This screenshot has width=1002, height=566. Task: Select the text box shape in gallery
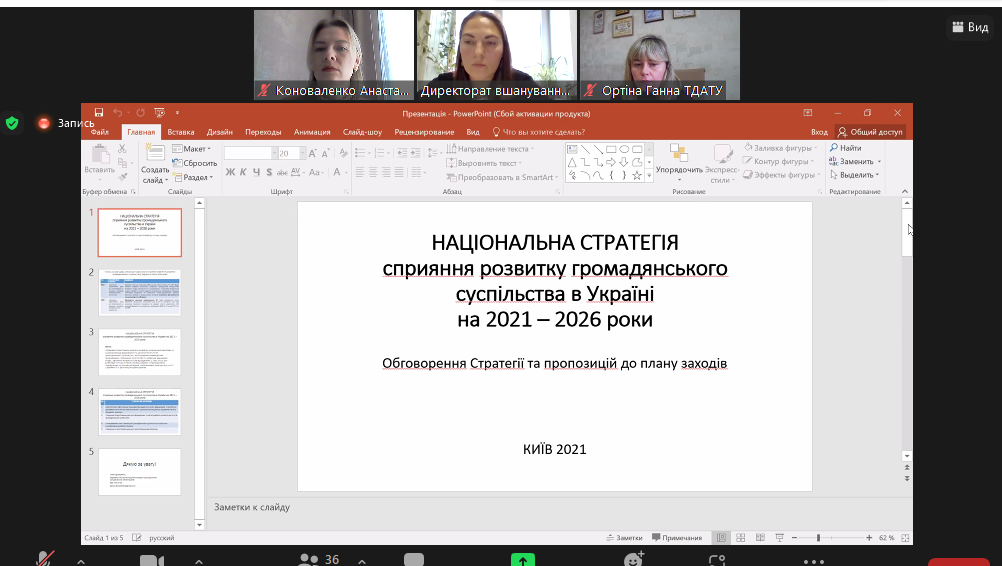coord(572,149)
